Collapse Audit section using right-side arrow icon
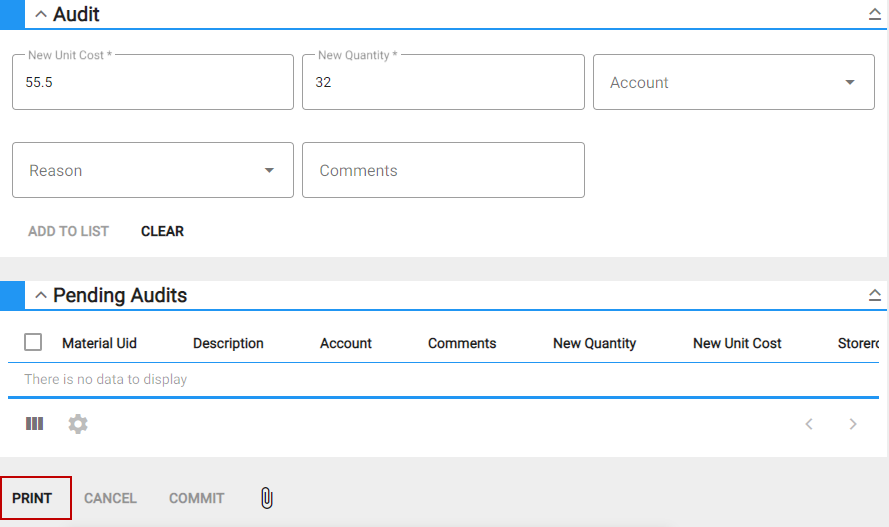This screenshot has width=889, height=527. [875, 15]
